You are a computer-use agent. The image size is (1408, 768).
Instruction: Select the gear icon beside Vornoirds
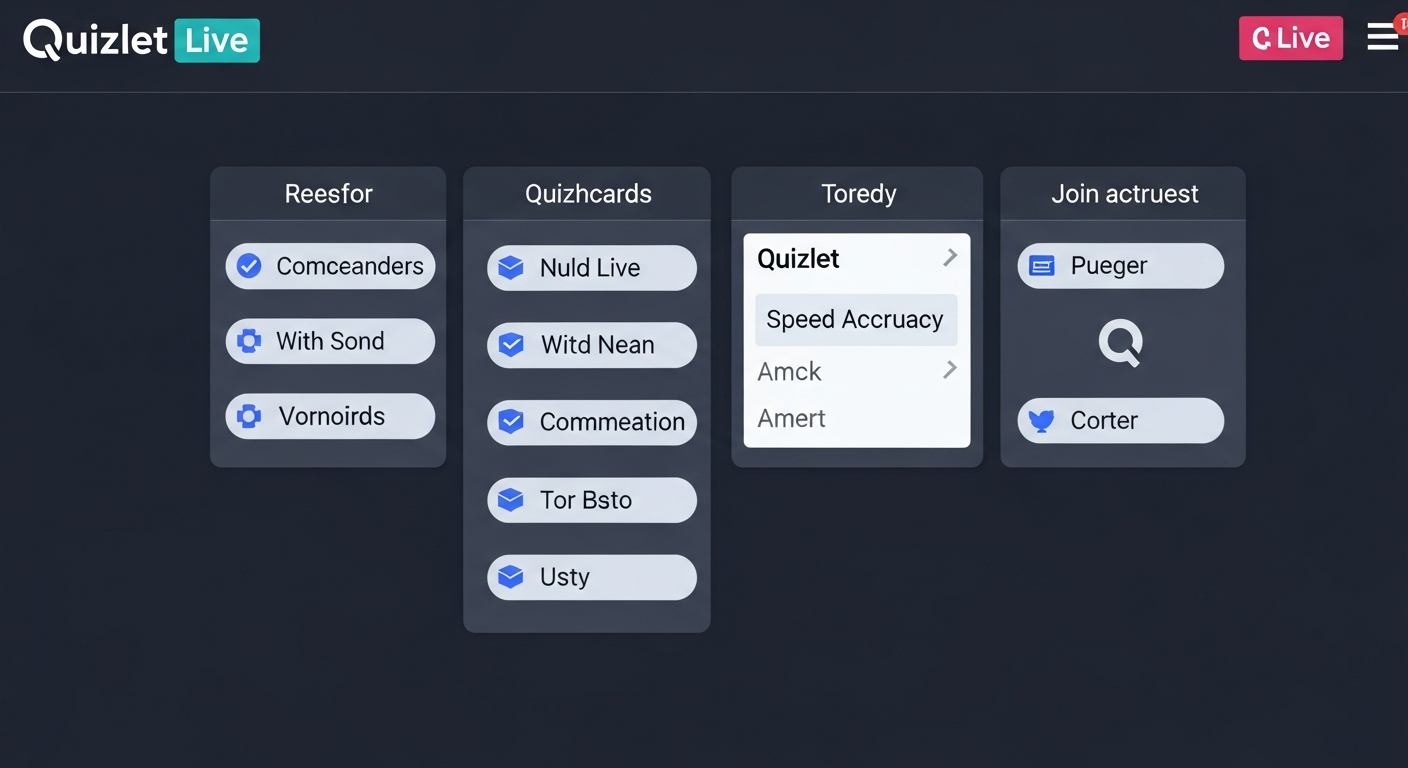click(248, 416)
